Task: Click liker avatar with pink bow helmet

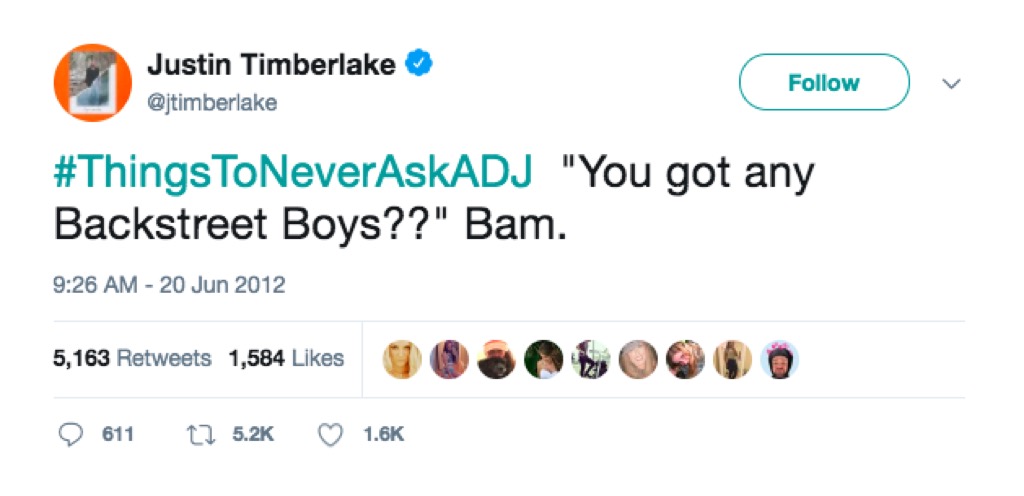Action: [x=781, y=358]
